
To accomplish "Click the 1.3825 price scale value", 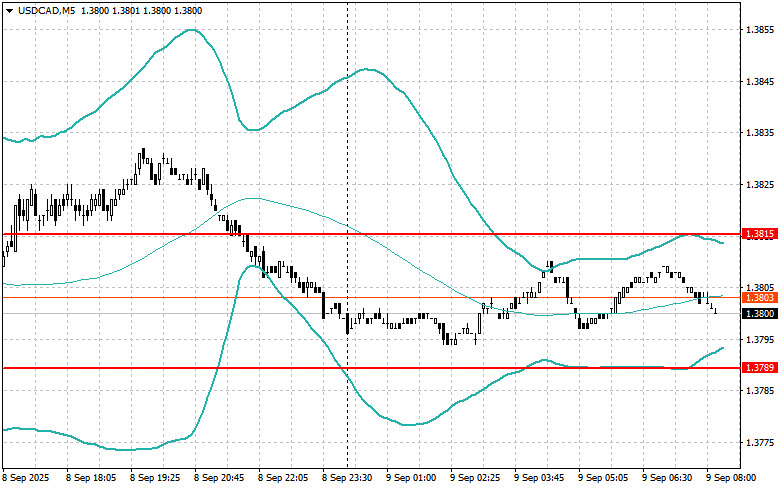I will point(760,185).
